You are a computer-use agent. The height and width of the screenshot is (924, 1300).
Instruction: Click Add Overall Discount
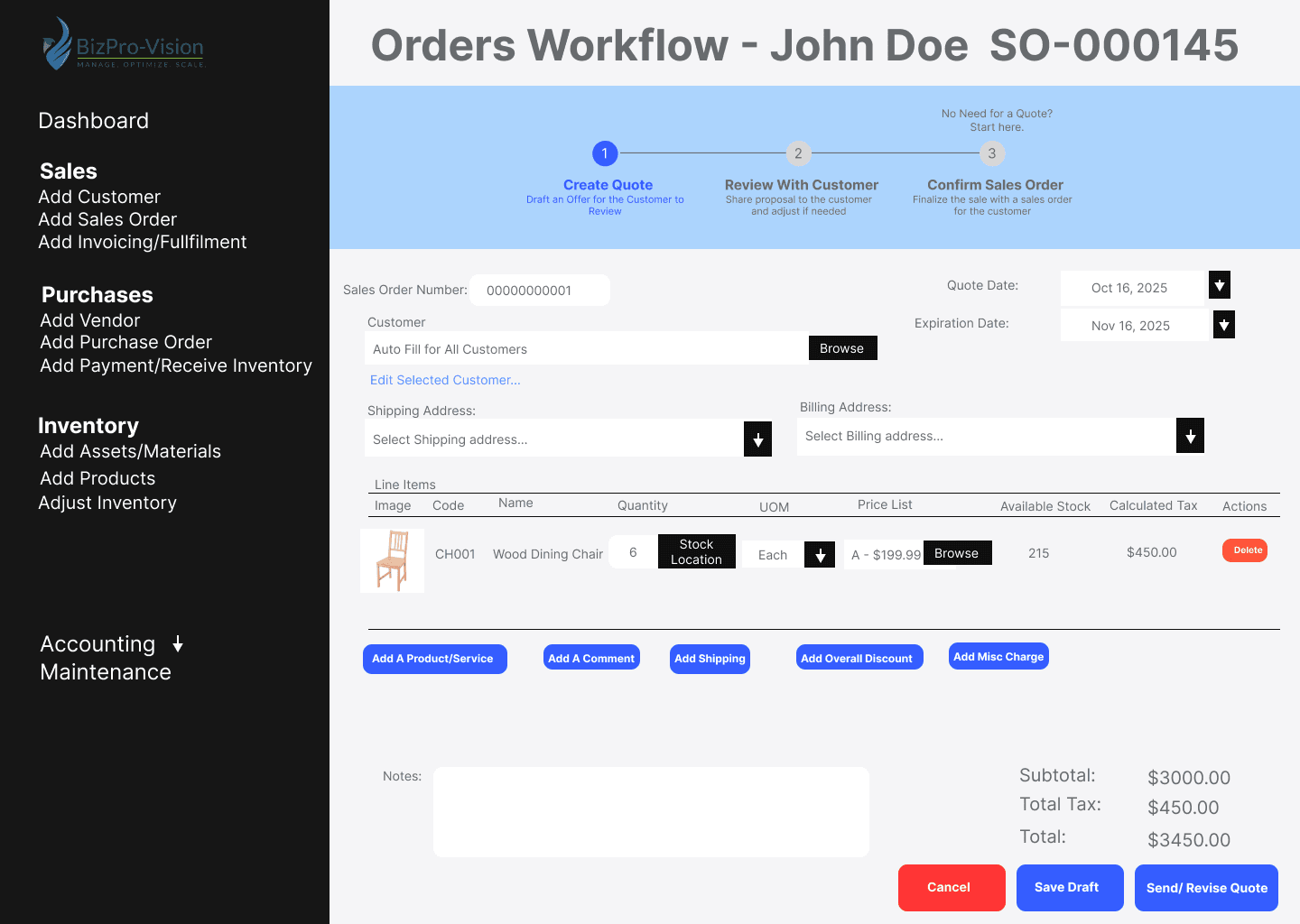[859, 657]
